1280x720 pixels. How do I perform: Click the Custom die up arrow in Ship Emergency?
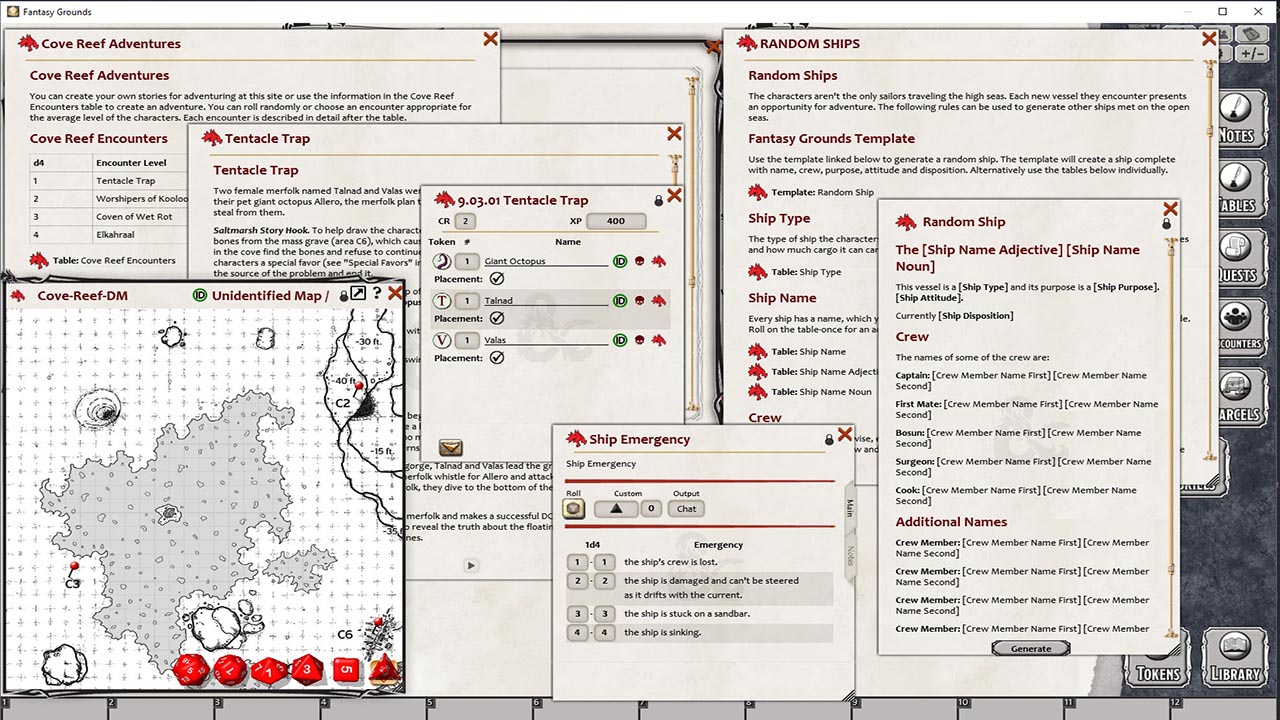tap(617, 508)
